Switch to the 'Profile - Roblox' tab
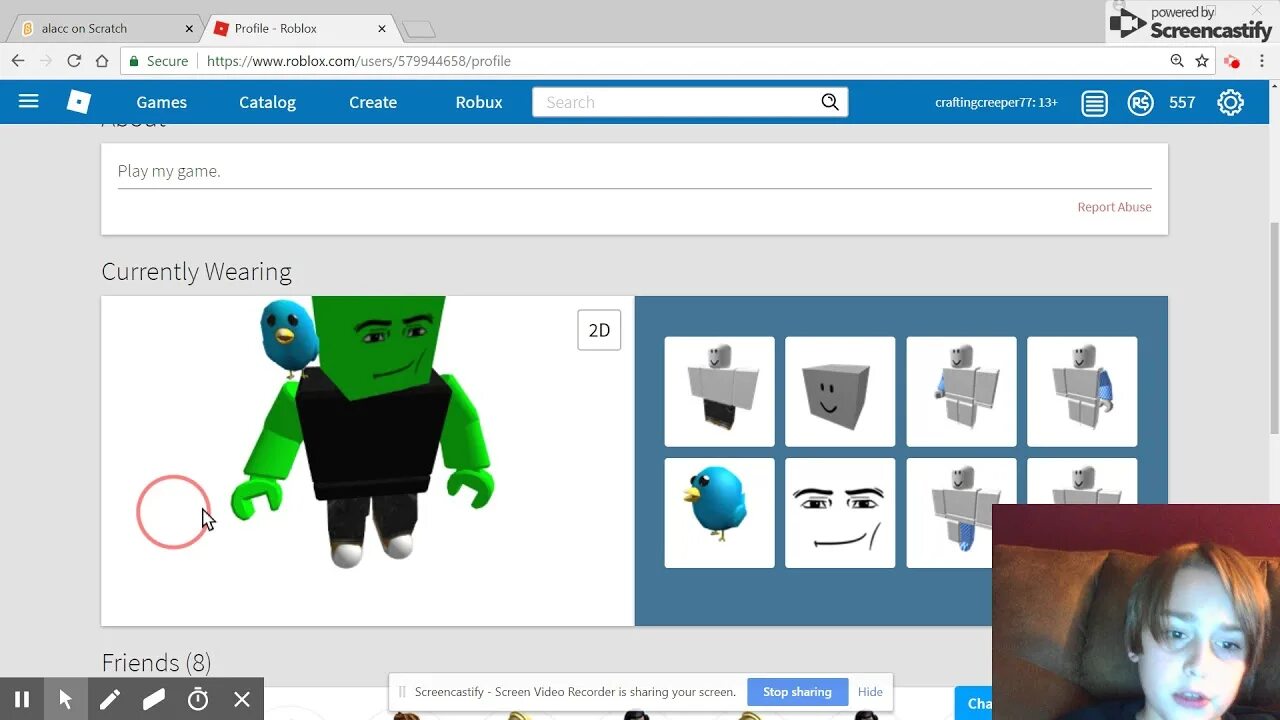The height and width of the screenshot is (720, 1280). click(x=299, y=28)
